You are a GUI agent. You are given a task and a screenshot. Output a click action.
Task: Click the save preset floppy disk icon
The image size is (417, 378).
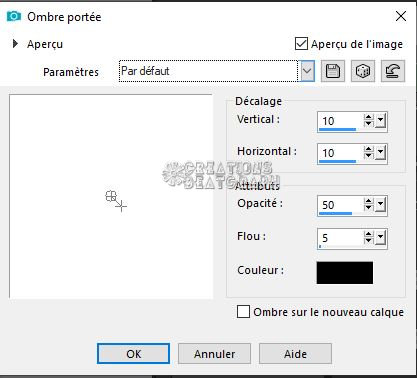point(332,71)
